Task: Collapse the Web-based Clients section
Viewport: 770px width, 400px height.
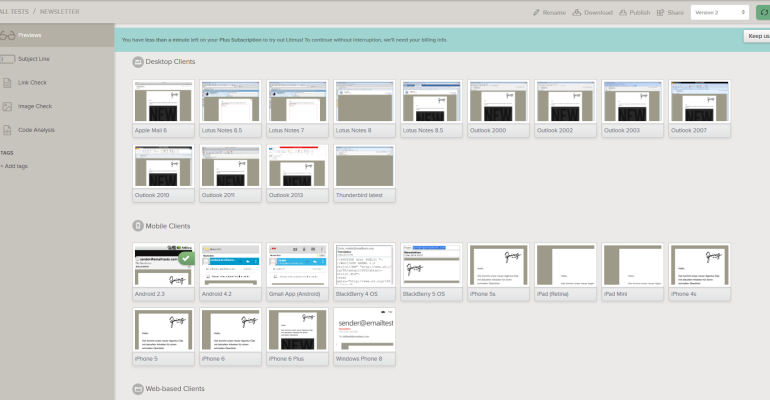Action: [138, 389]
